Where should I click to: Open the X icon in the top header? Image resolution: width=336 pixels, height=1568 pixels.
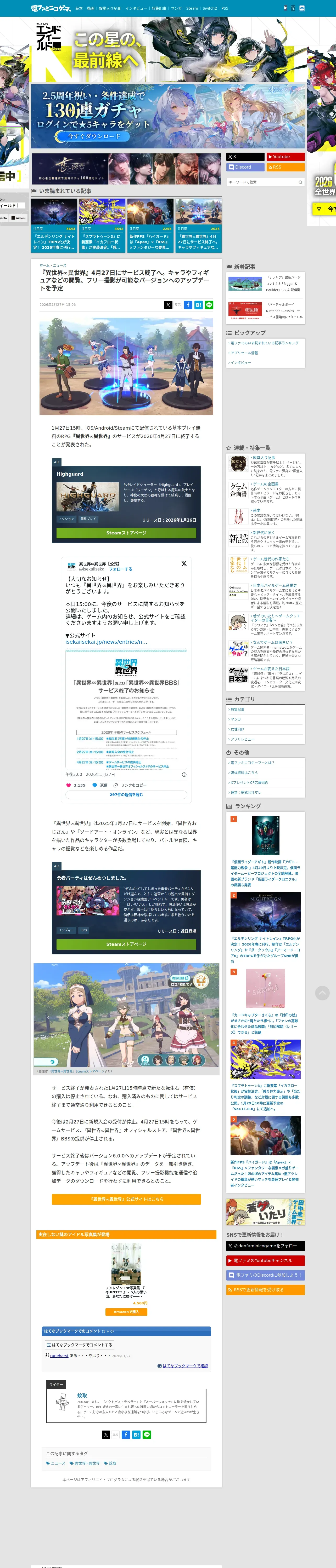[x=293, y=9]
